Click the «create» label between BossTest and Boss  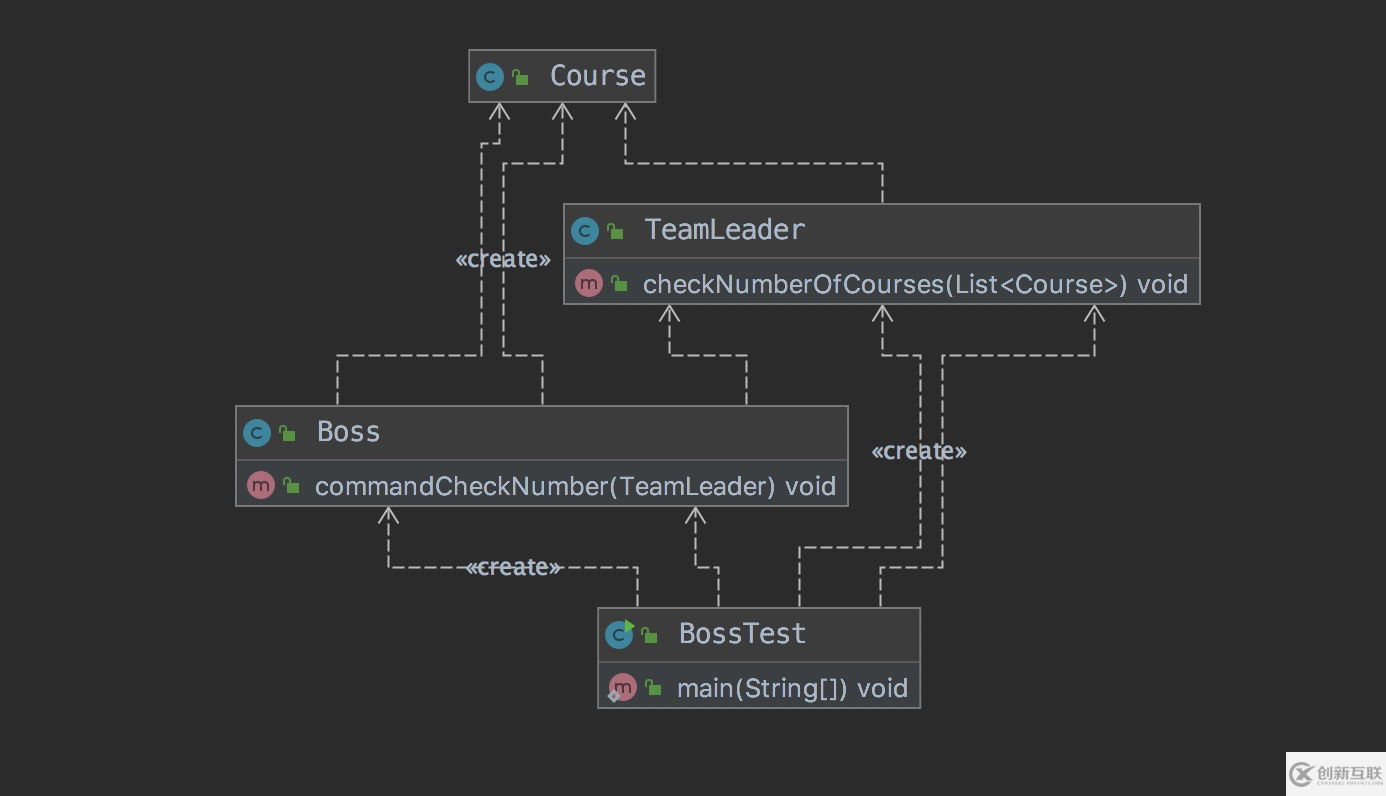513,567
